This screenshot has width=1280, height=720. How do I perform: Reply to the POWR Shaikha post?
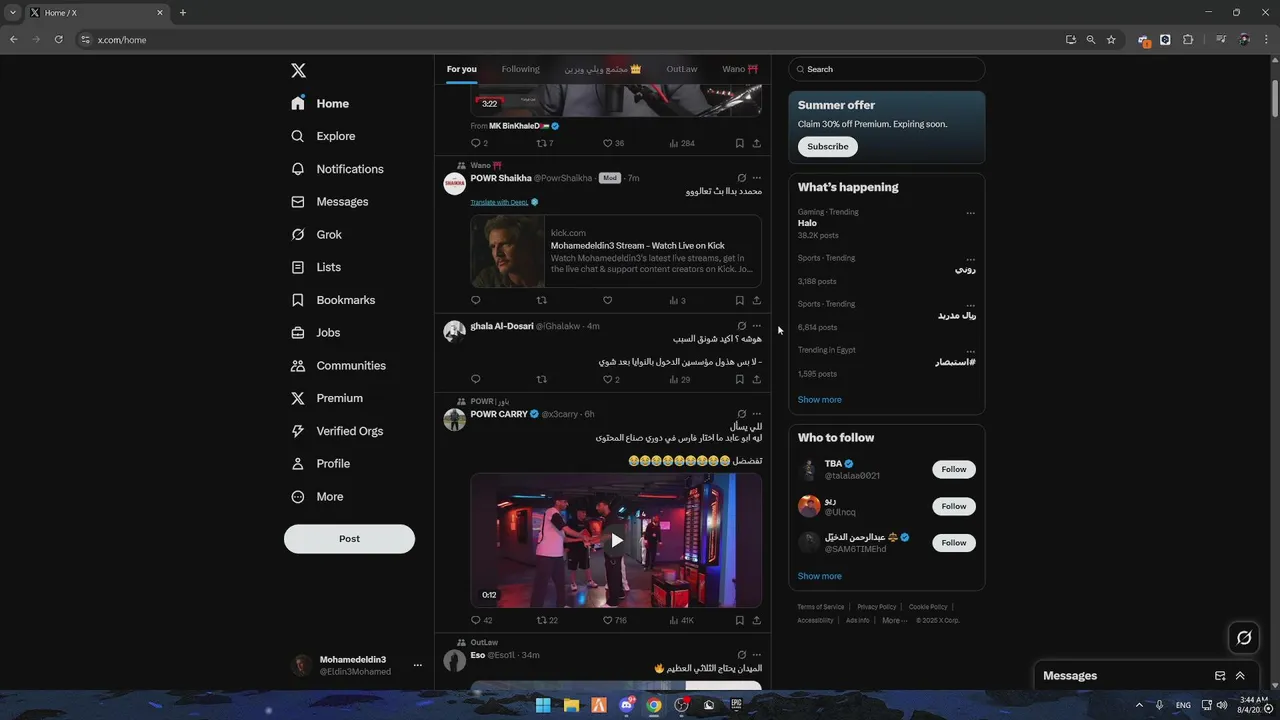click(476, 300)
